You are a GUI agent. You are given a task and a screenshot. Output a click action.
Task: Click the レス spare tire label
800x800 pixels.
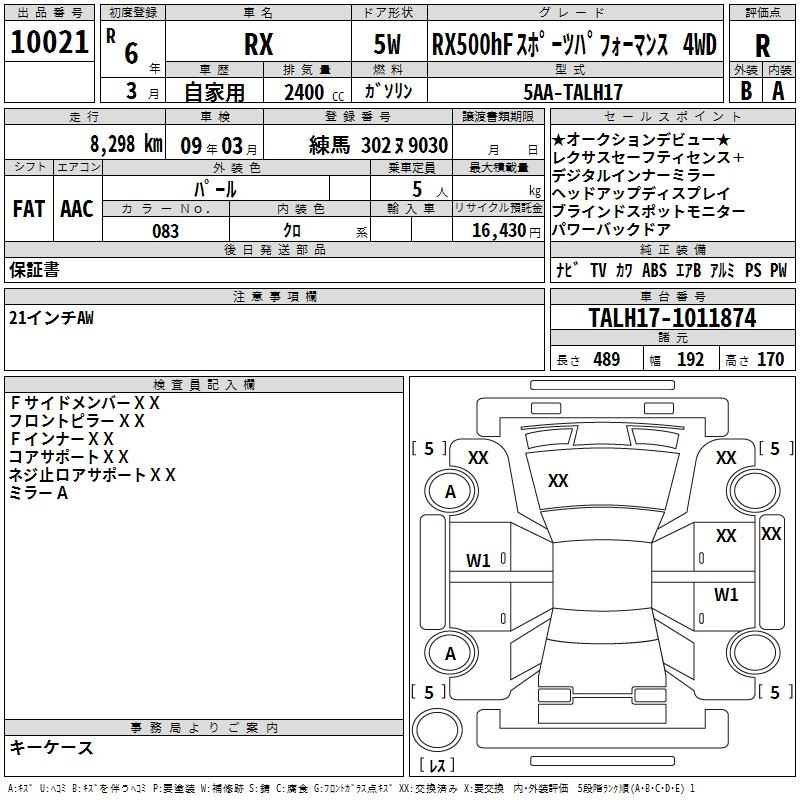[437, 765]
